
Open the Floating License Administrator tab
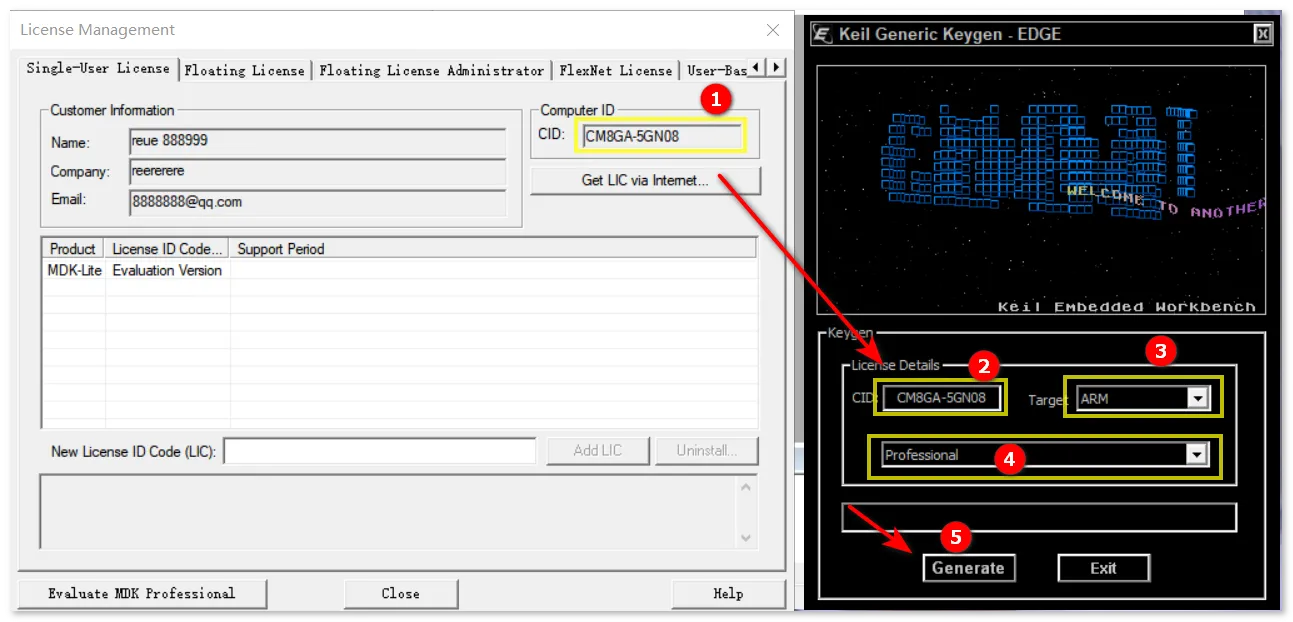[431, 70]
